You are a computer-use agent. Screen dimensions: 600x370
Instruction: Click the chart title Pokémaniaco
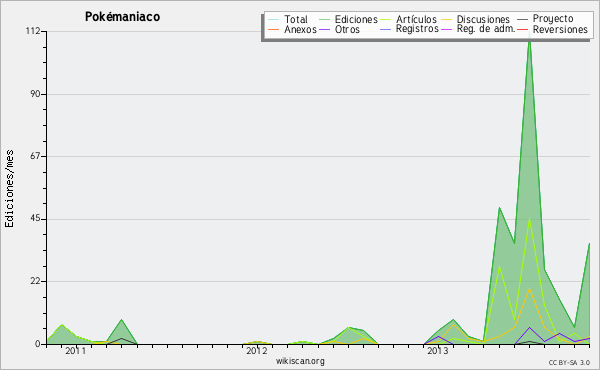(122, 17)
